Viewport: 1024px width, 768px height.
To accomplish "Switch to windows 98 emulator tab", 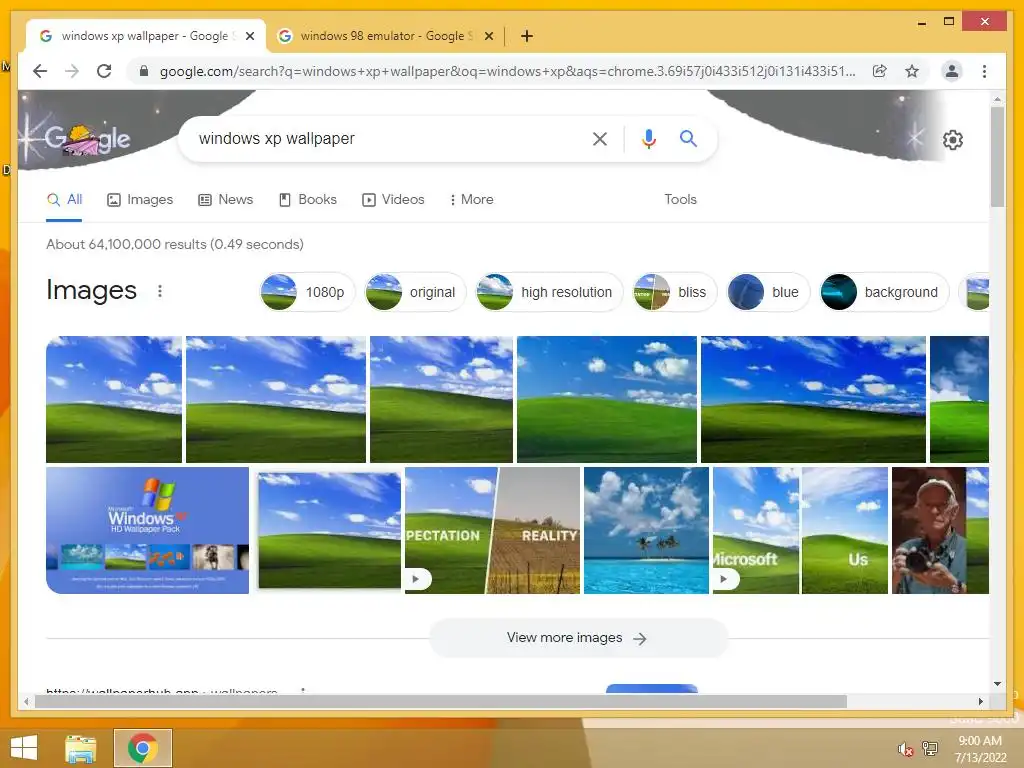I will 387,36.
